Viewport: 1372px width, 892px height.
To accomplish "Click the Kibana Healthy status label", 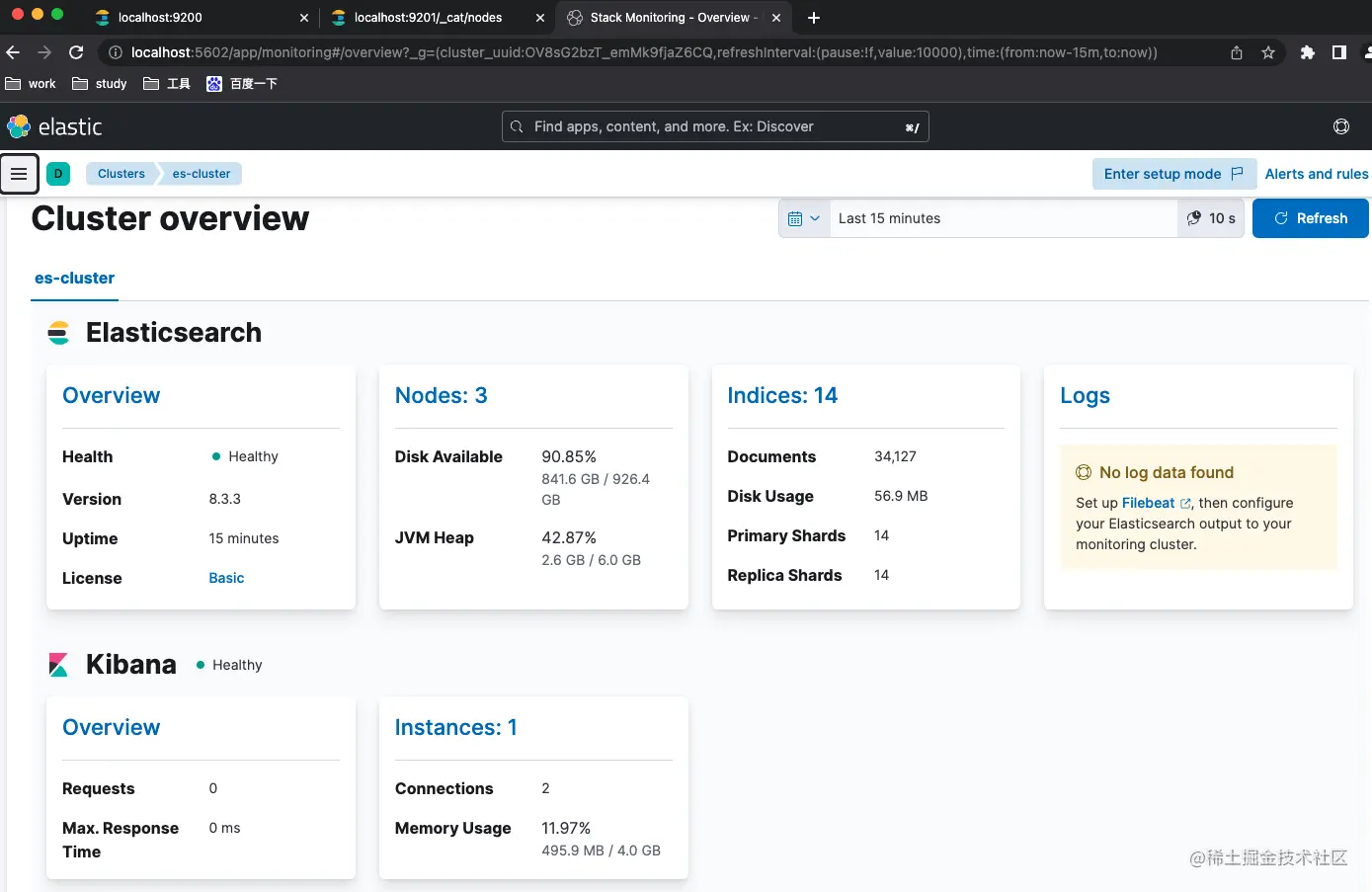I will click(x=237, y=665).
